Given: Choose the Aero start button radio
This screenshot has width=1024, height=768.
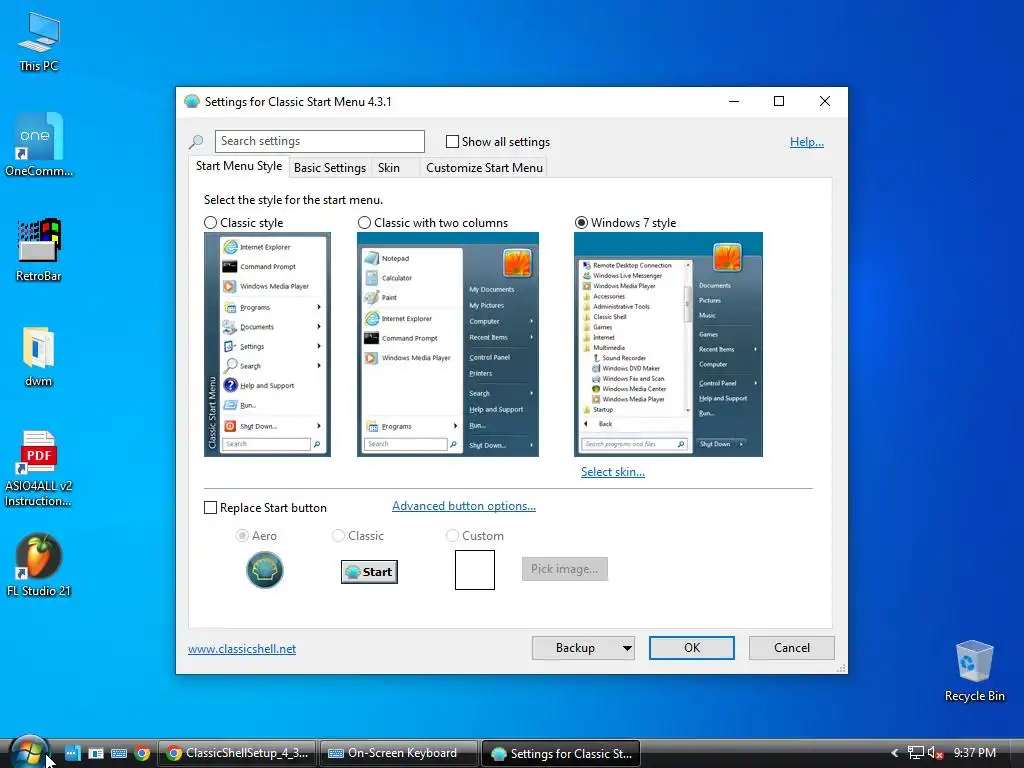Looking at the screenshot, I should pyautogui.click(x=242, y=536).
